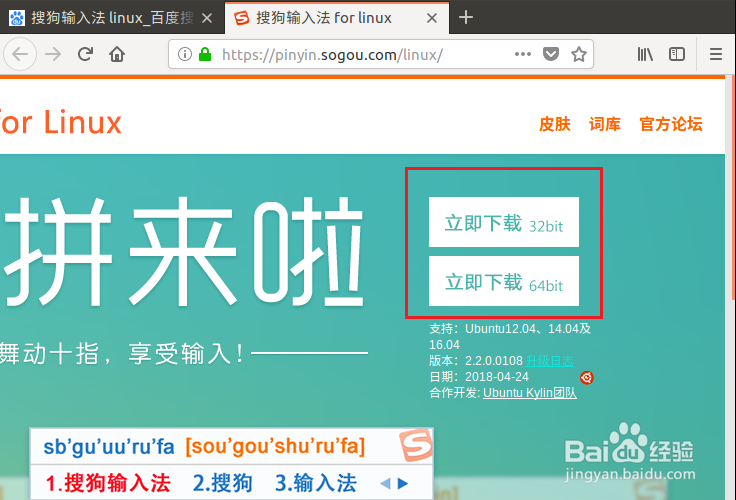This screenshot has height=500, width=736.
Task: Open a new browser tab
Action: tap(466, 17)
